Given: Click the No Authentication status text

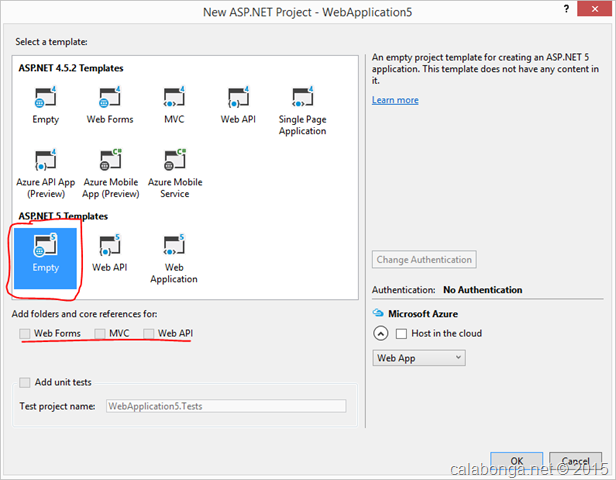Looking at the screenshot, I should click(483, 290).
